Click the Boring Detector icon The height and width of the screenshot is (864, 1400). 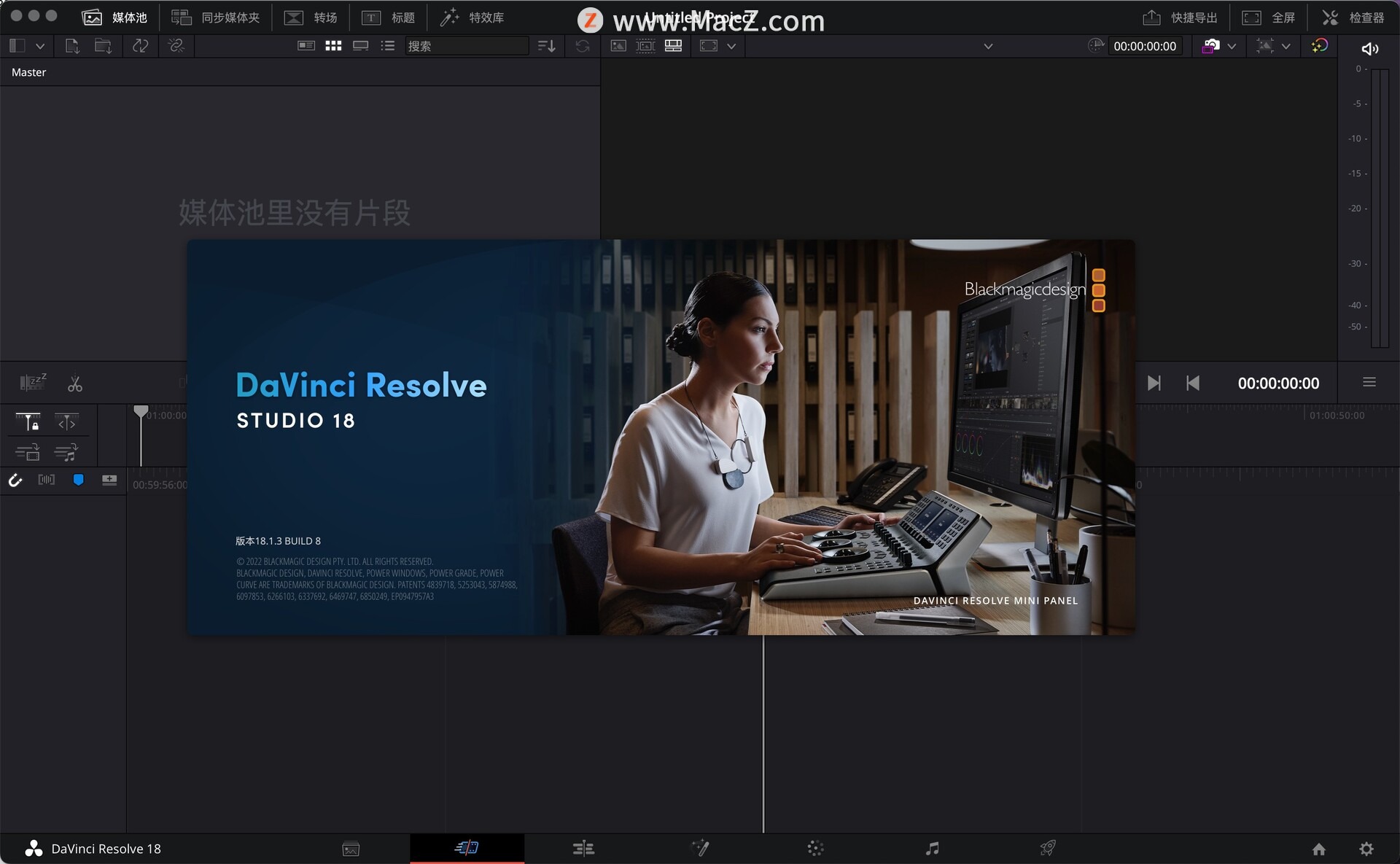coord(33,382)
